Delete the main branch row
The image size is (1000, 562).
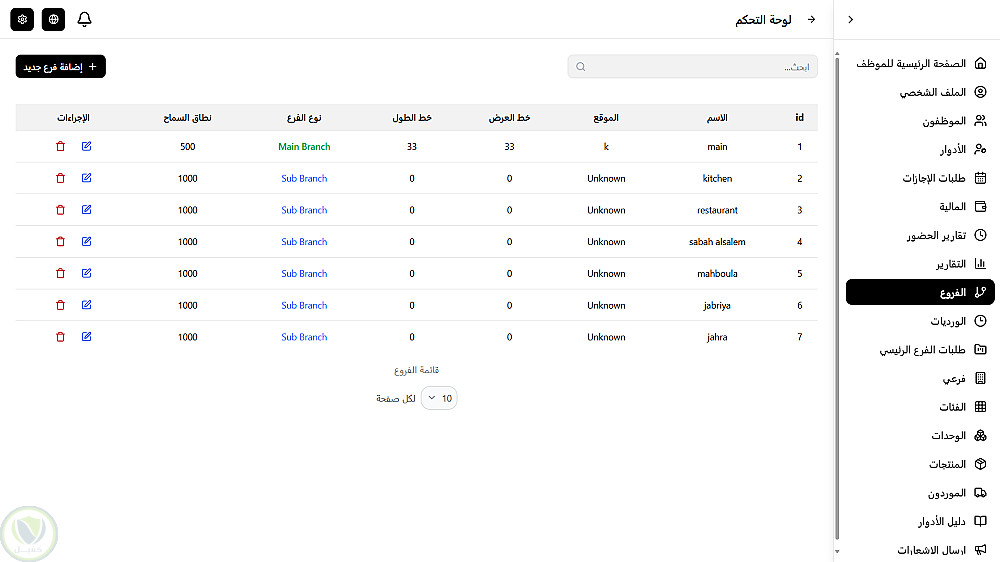[61, 146]
